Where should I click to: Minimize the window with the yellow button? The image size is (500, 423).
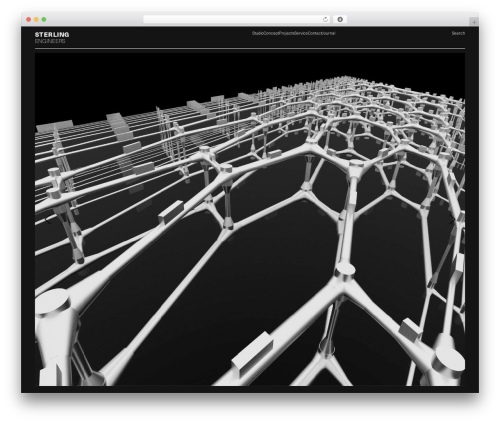[36, 19]
